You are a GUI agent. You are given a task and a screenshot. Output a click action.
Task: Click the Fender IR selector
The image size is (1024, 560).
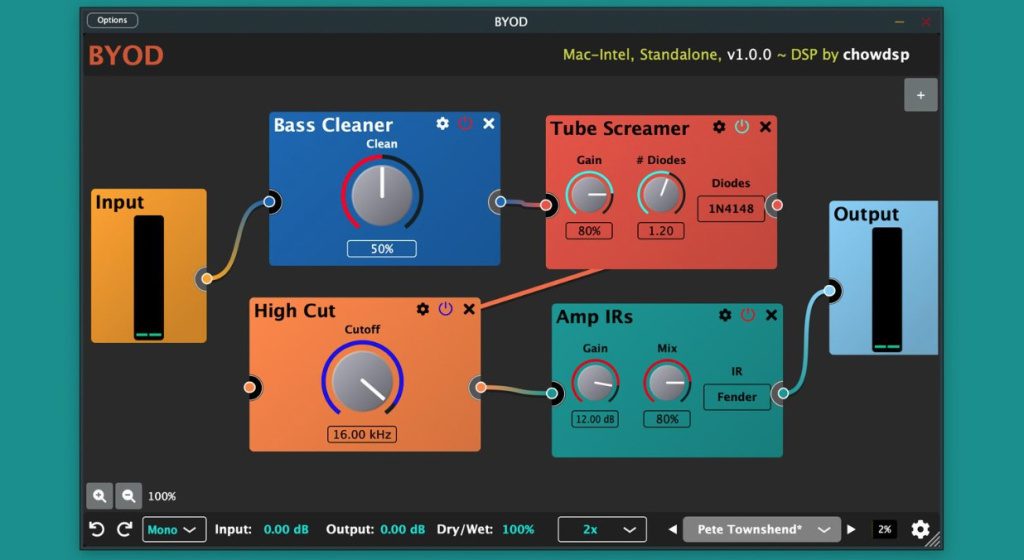coord(736,397)
